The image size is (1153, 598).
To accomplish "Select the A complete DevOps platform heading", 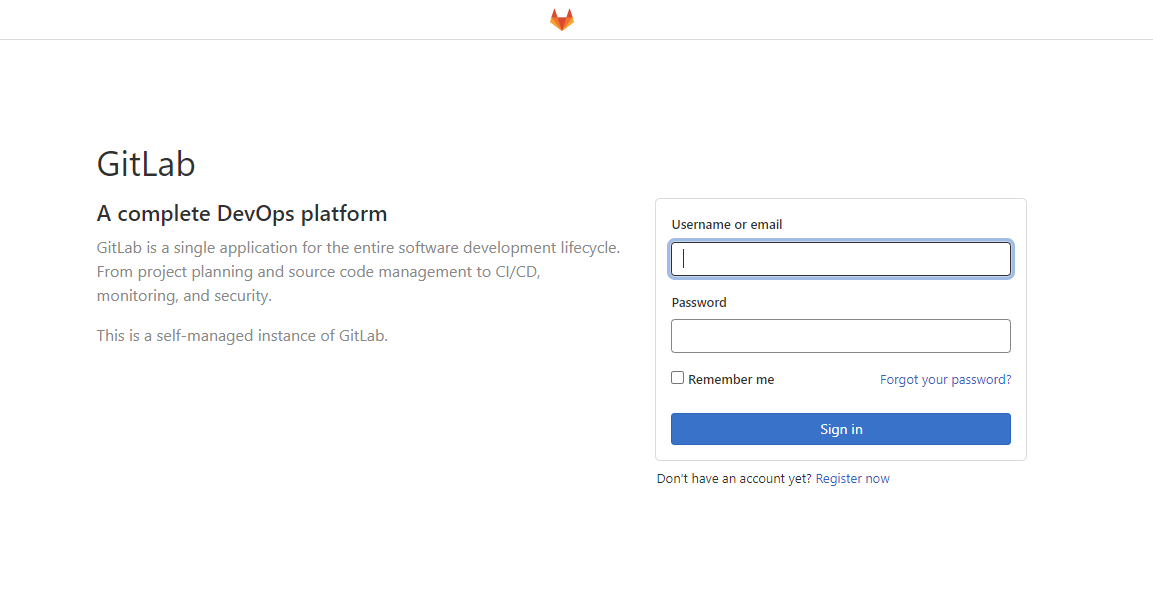I will 242,213.
